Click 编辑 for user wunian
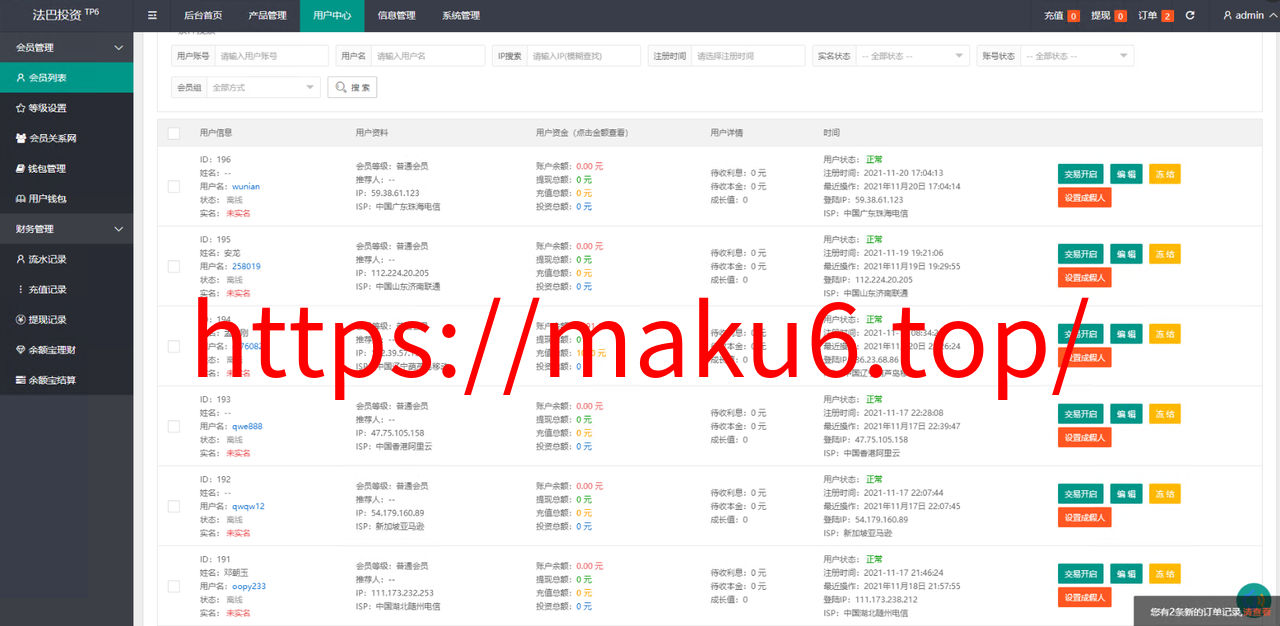1280x626 pixels. [1126, 174]
